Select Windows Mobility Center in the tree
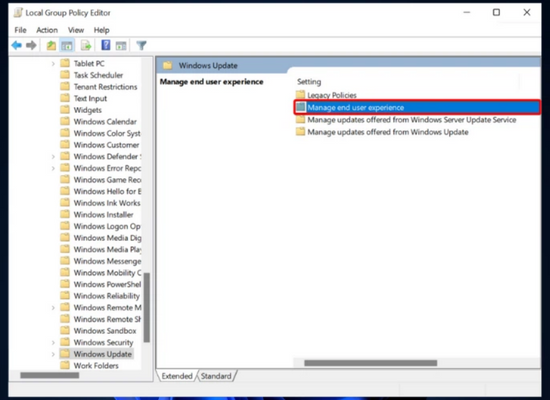550x400 pixels. [107, 273]
